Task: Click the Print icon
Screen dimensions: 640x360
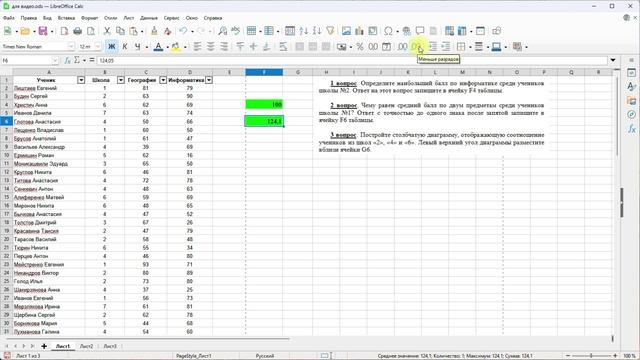Action: tap(78, 31)
